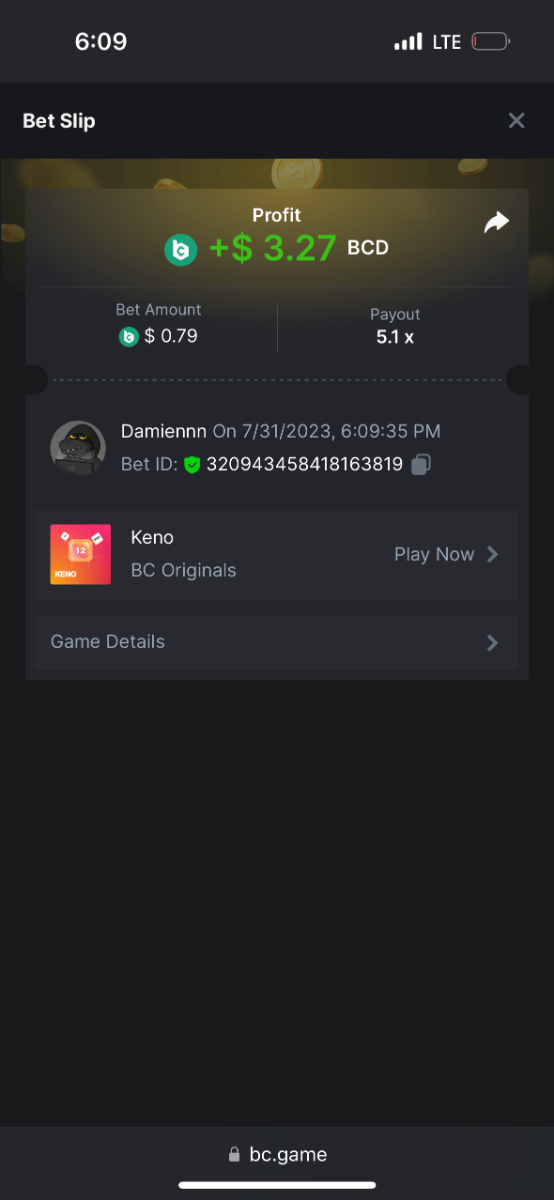Screen dimensions: 554x1200
Task: Tap the Keno game title text
Action: coord(152,537)
